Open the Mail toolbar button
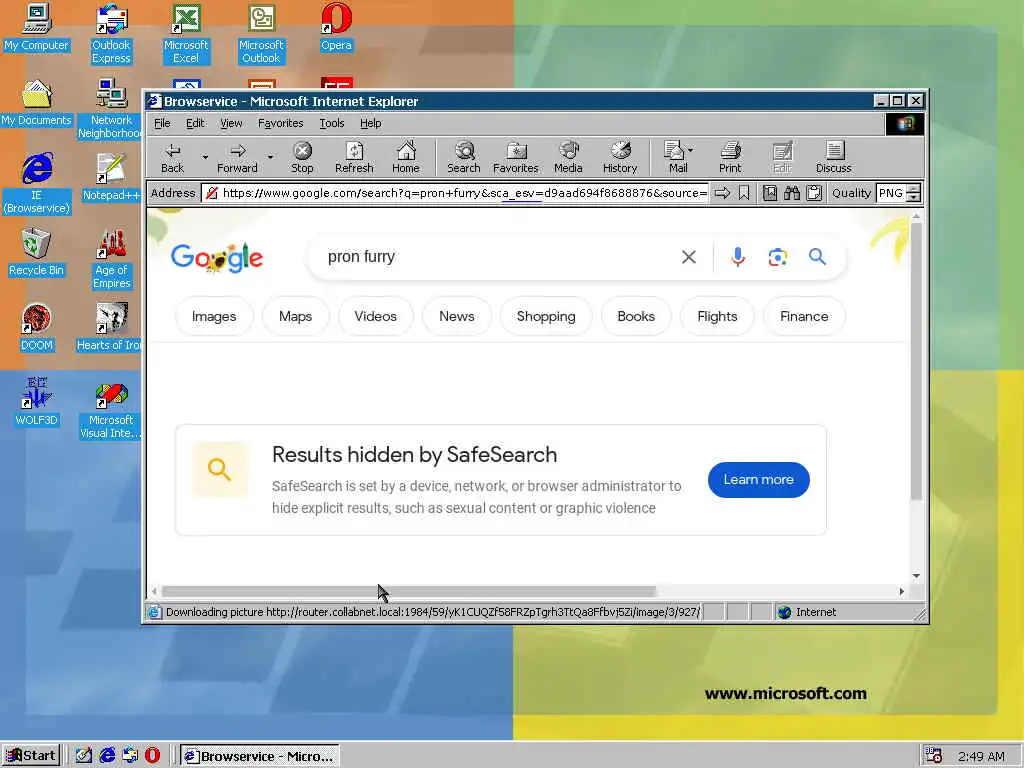 tap(676, 157)
